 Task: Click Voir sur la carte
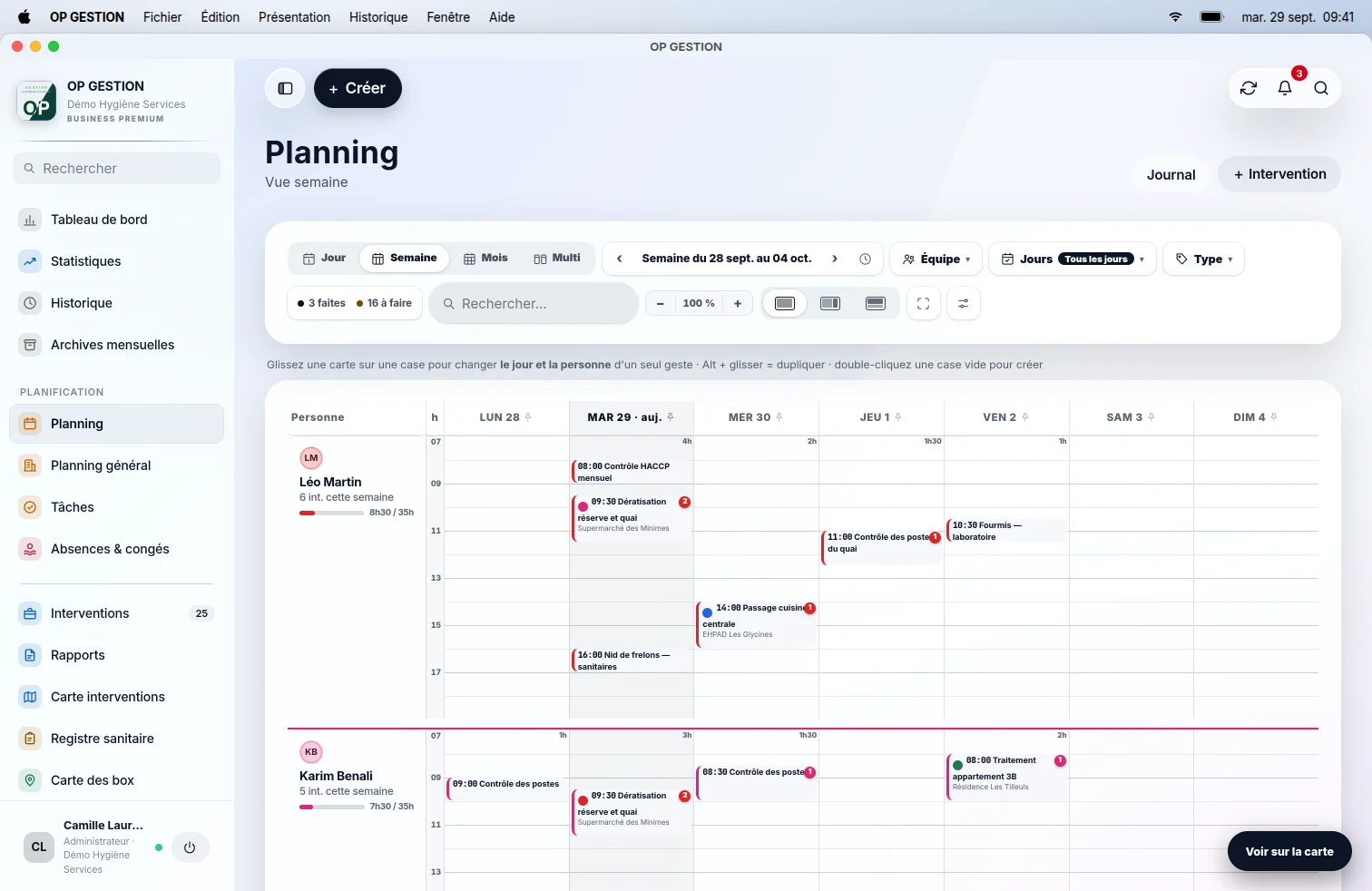pos(1289,852)
